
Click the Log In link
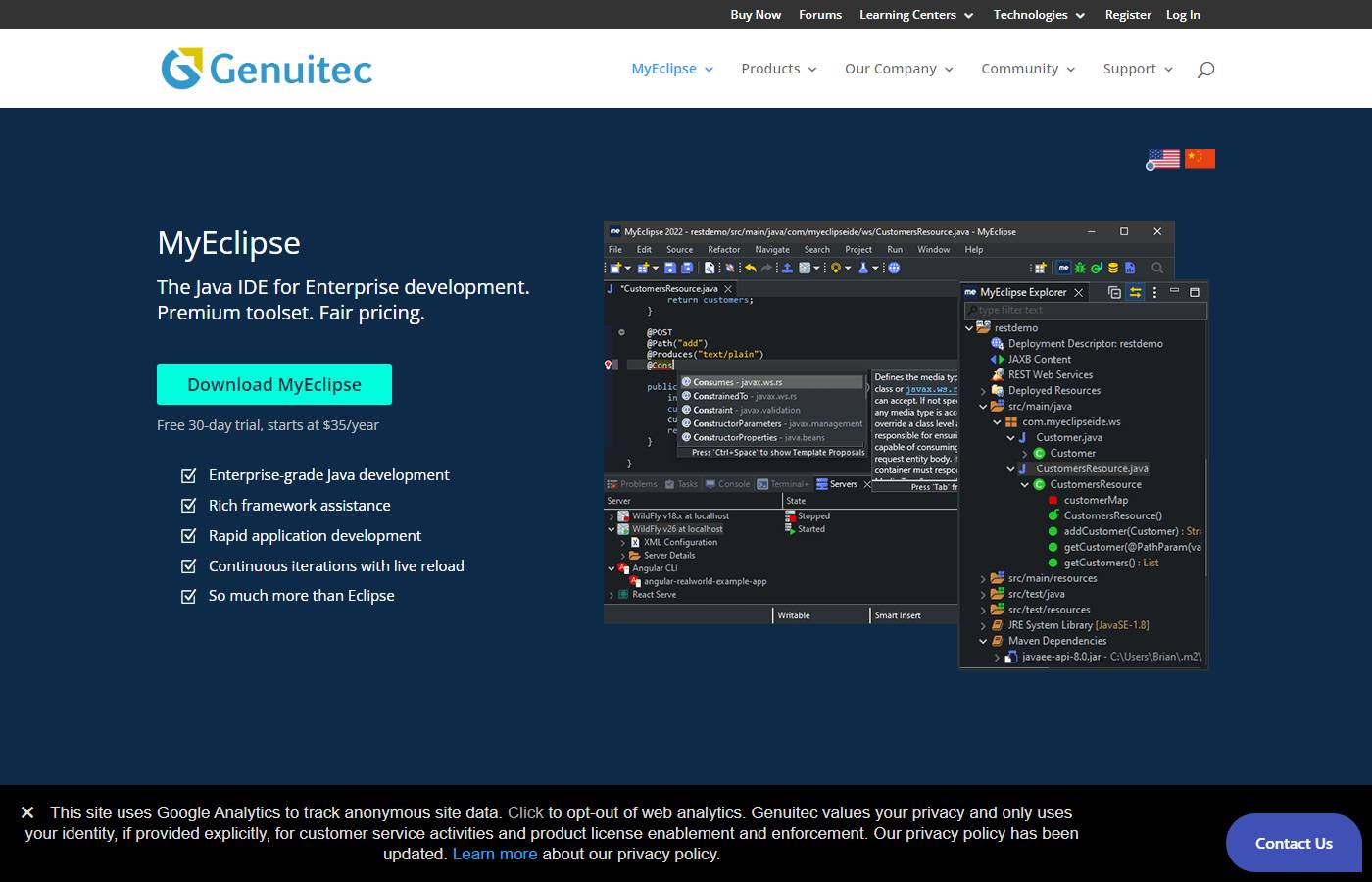[x=1183, y=15]
